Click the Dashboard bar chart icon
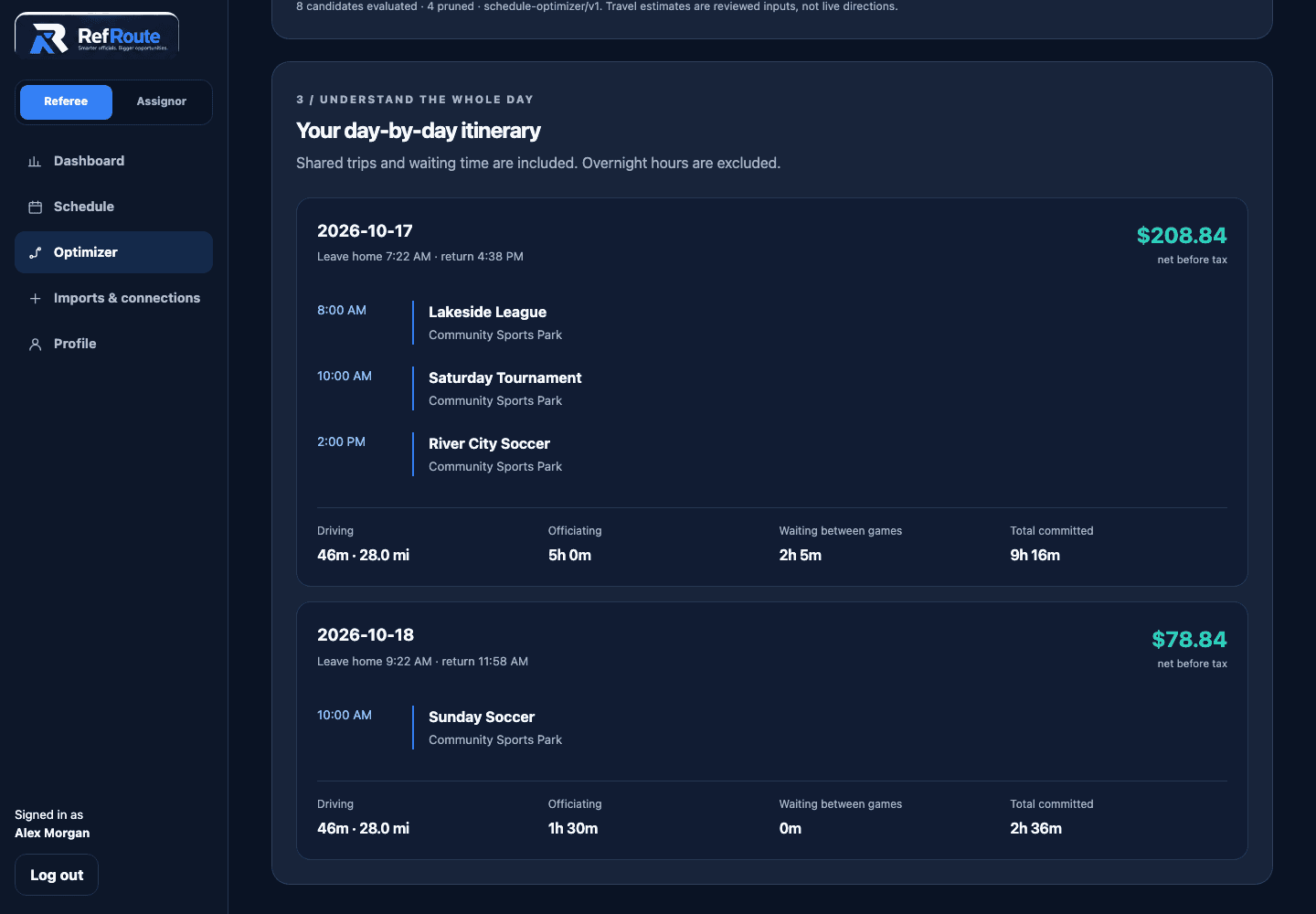 click(x=35, y=162)
